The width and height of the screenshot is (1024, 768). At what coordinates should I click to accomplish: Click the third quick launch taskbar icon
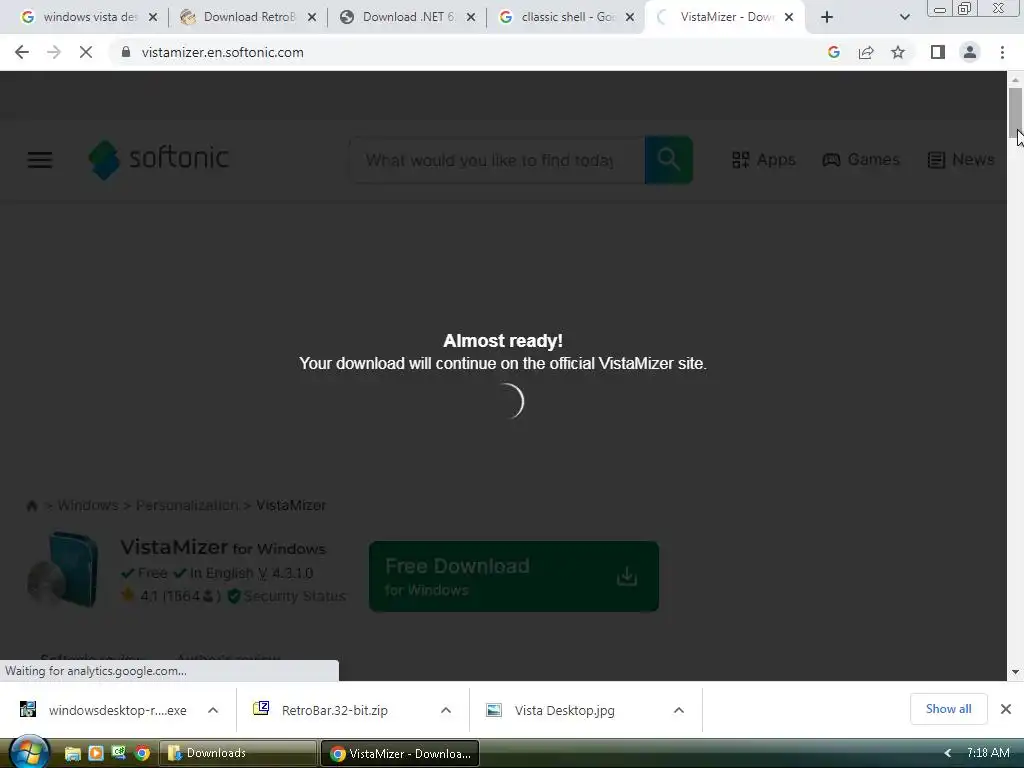click(x=119, y=754)
